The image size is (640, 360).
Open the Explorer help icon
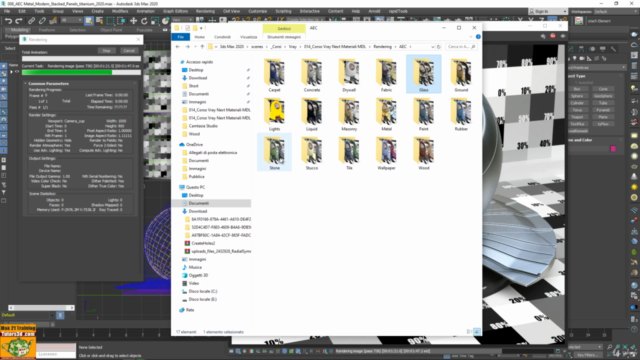[x=478, y=37]
